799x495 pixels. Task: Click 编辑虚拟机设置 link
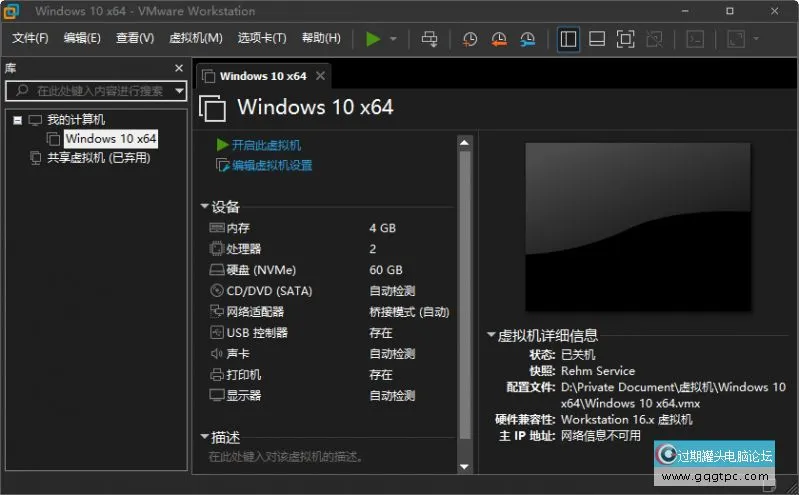(x=272, y=165)
